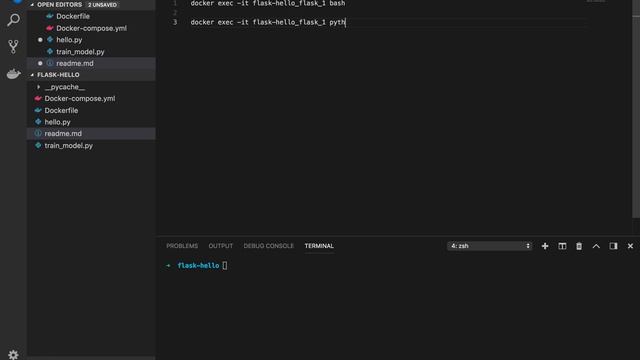Select the Terminal tab
The height and width of the screenshot is (360, 640).
[319, 246]
